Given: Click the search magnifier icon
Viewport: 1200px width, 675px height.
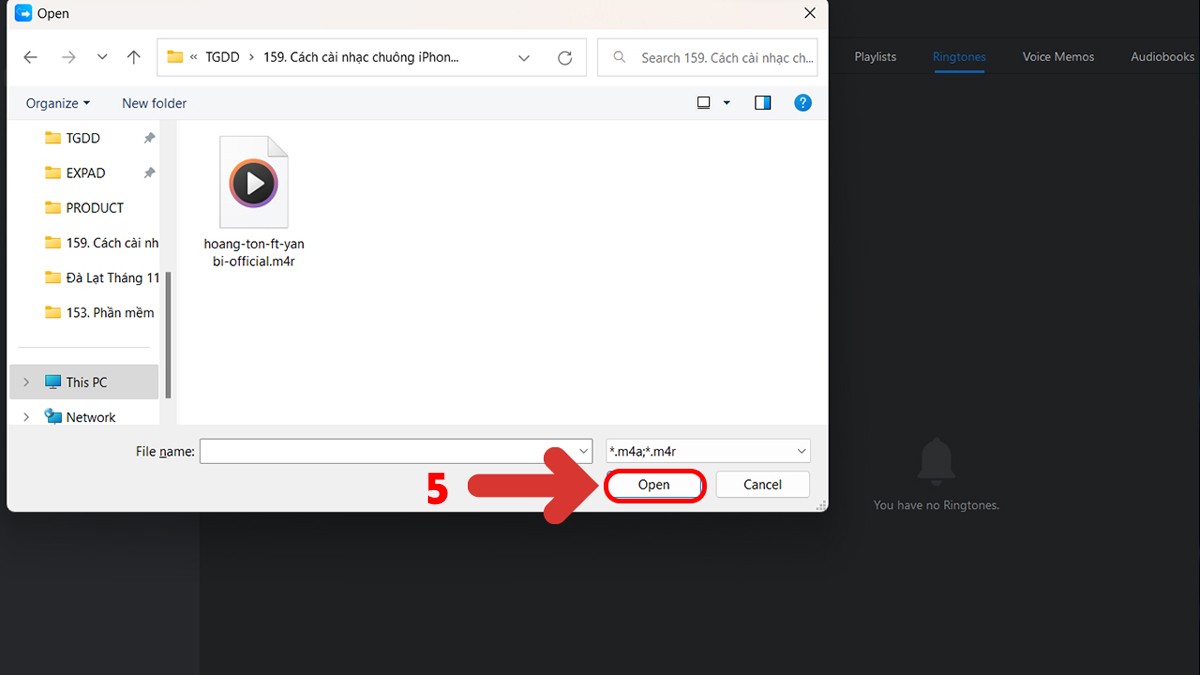Looking at the screenshot, I should 620,58.
